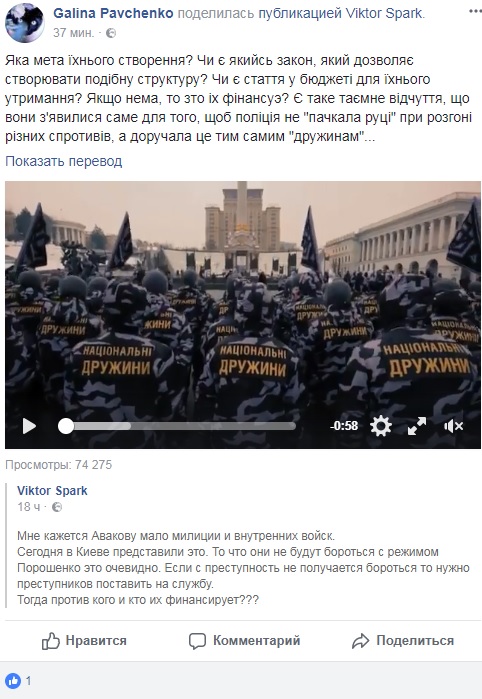
Task: Open Galina Pavchenko profile link
Action: pos(113,13)
